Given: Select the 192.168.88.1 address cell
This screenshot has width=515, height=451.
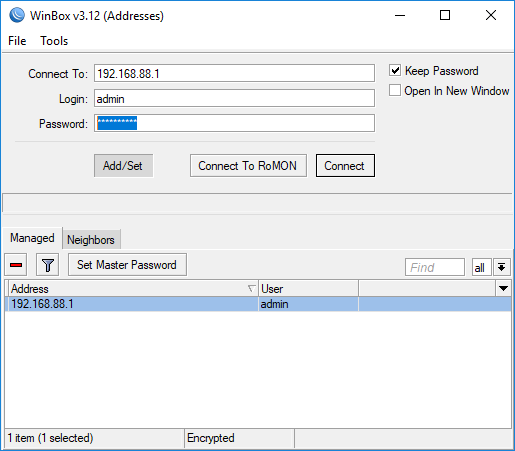Looking at the screenshot, I should click(x=133, y=304).
